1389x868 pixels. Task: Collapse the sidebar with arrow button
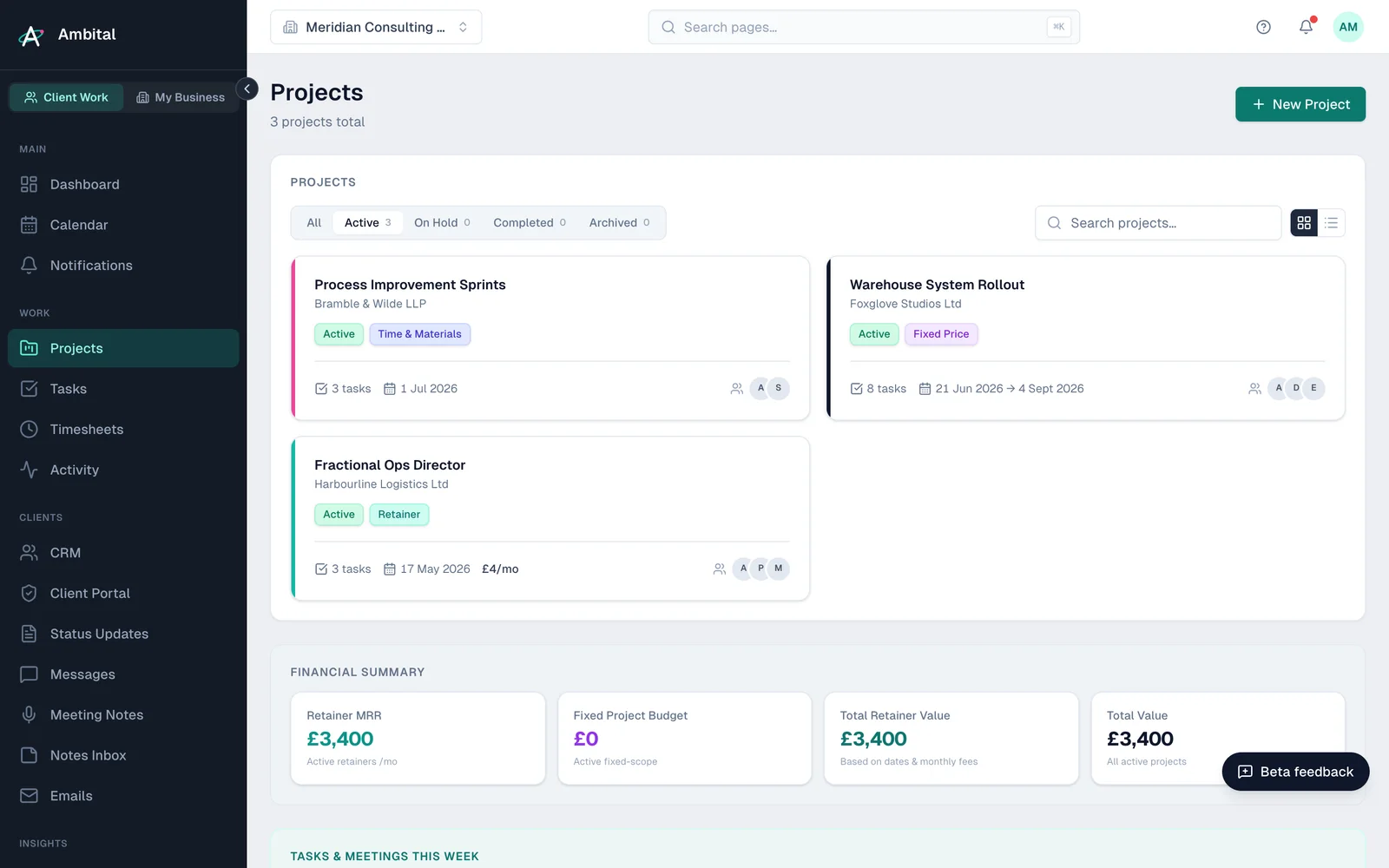pos(247,89)
